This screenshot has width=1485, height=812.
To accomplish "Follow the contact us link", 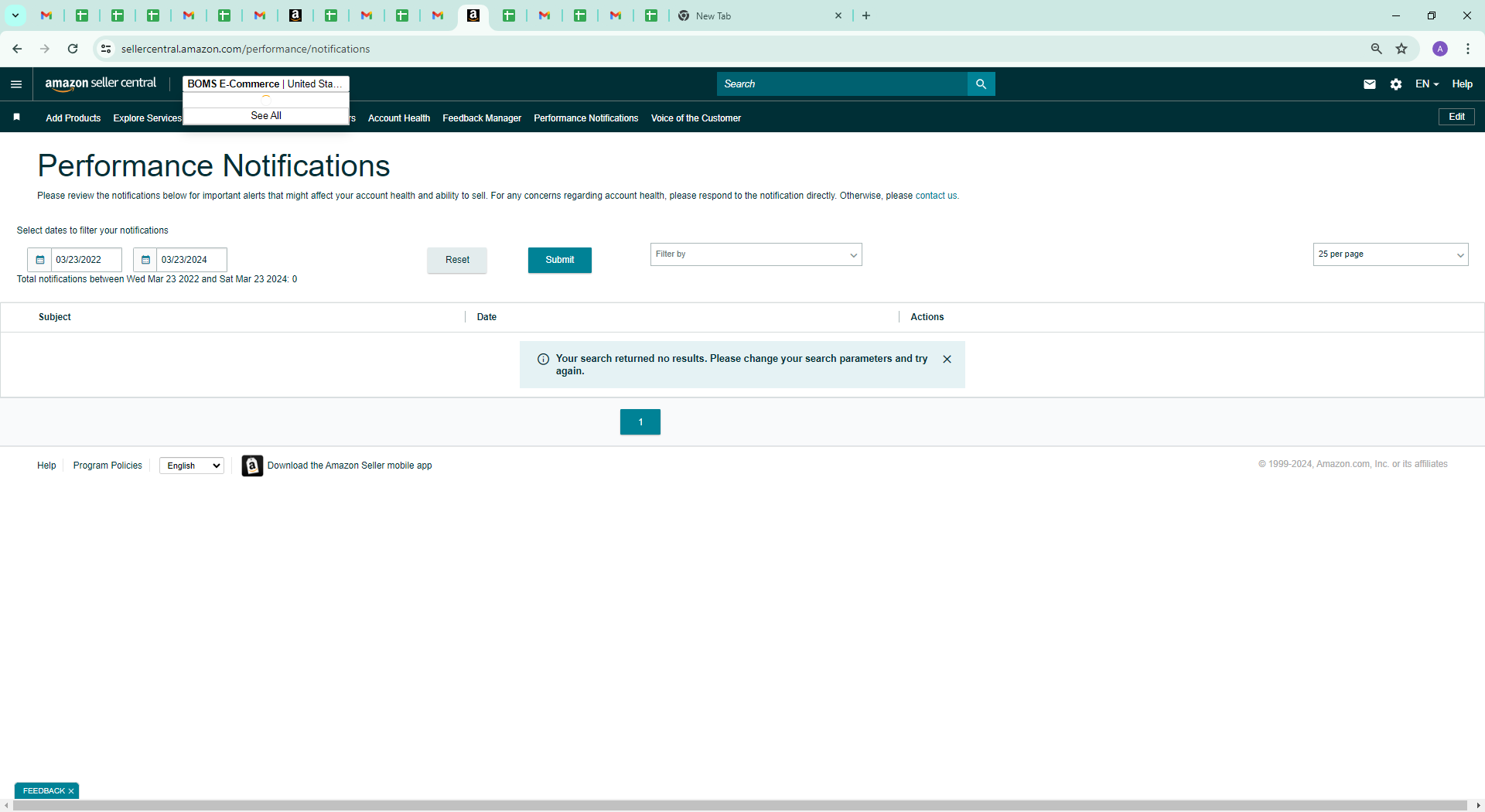I will [x=936, y=196].
